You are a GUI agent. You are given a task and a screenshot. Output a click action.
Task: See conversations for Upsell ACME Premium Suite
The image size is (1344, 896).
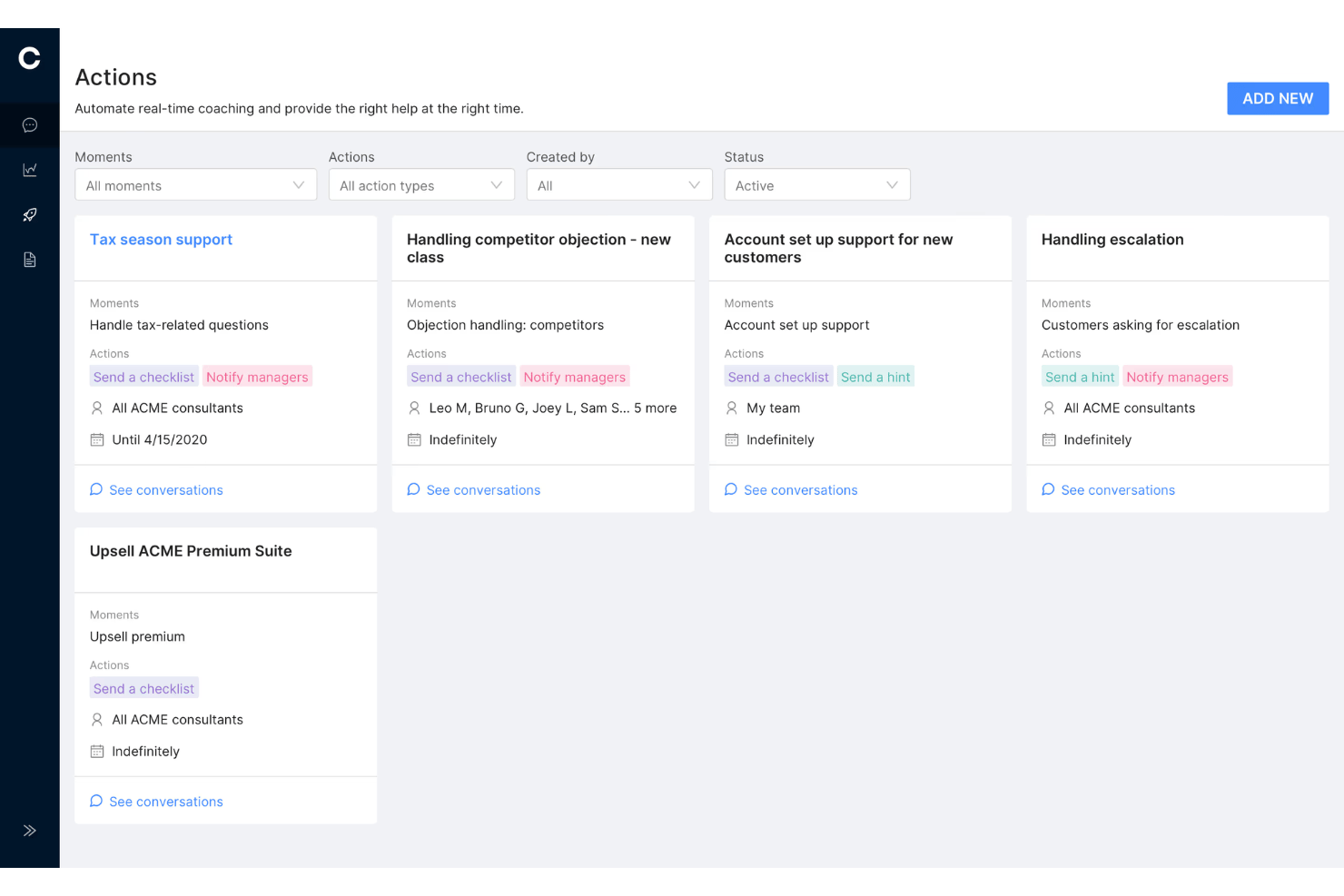tap(156, 802)
